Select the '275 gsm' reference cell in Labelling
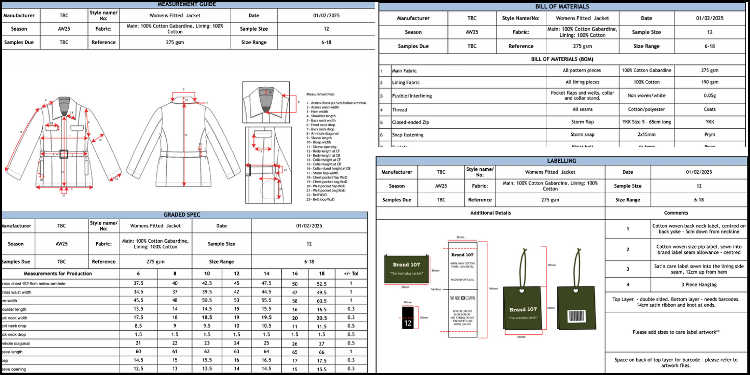Screen dimensions: 750x375 point(550,200)
